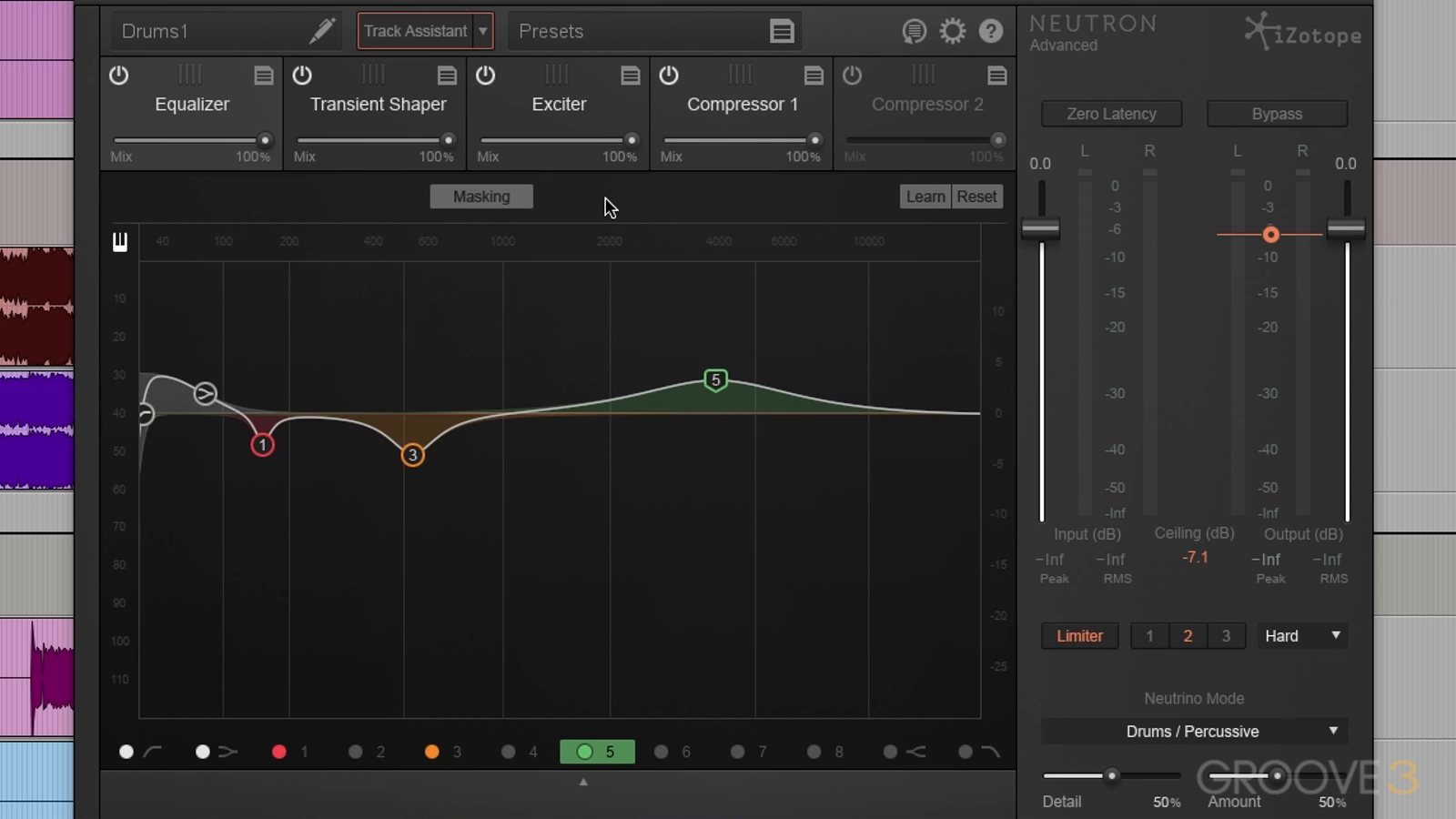Click EQ node 3 on the curve
Screen dimensions: 1456x819
(x=412, y=455)
